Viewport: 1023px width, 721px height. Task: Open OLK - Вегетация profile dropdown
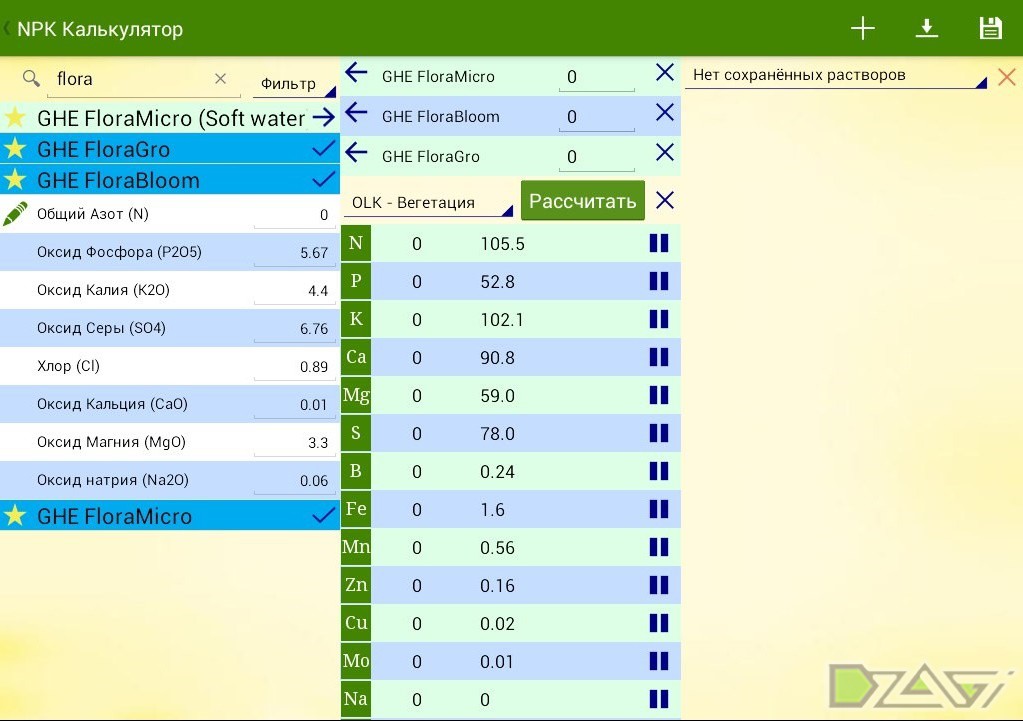coord(429,202)
